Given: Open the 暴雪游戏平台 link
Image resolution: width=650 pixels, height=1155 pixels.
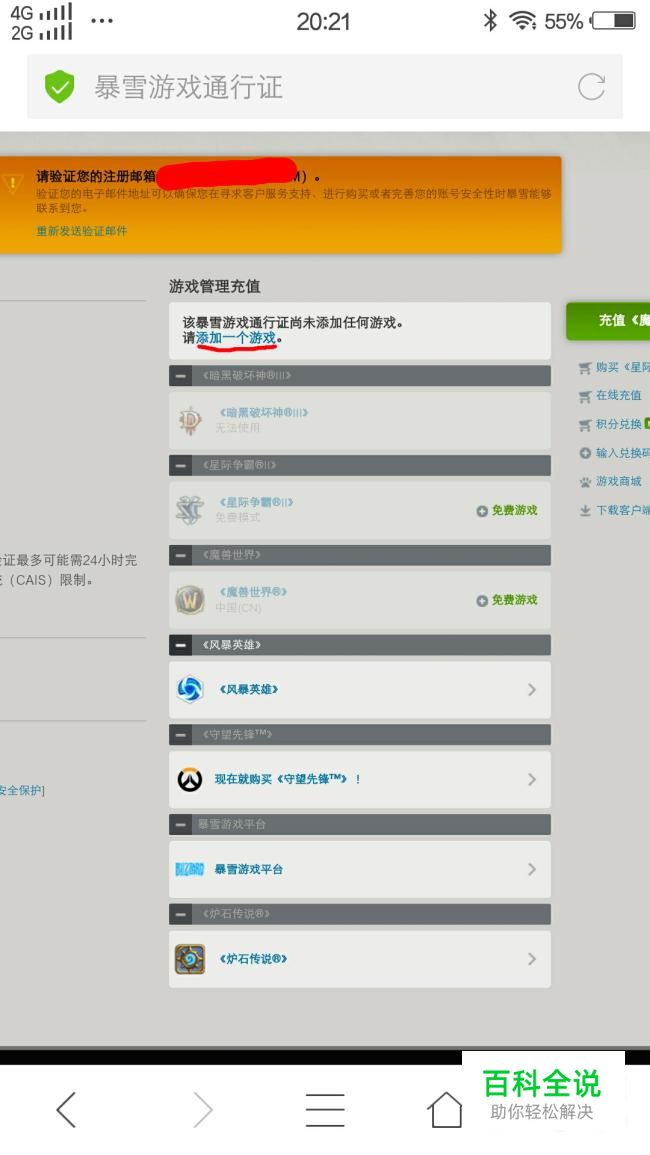Looking at the screenshot, I should (x=248, y=869).
